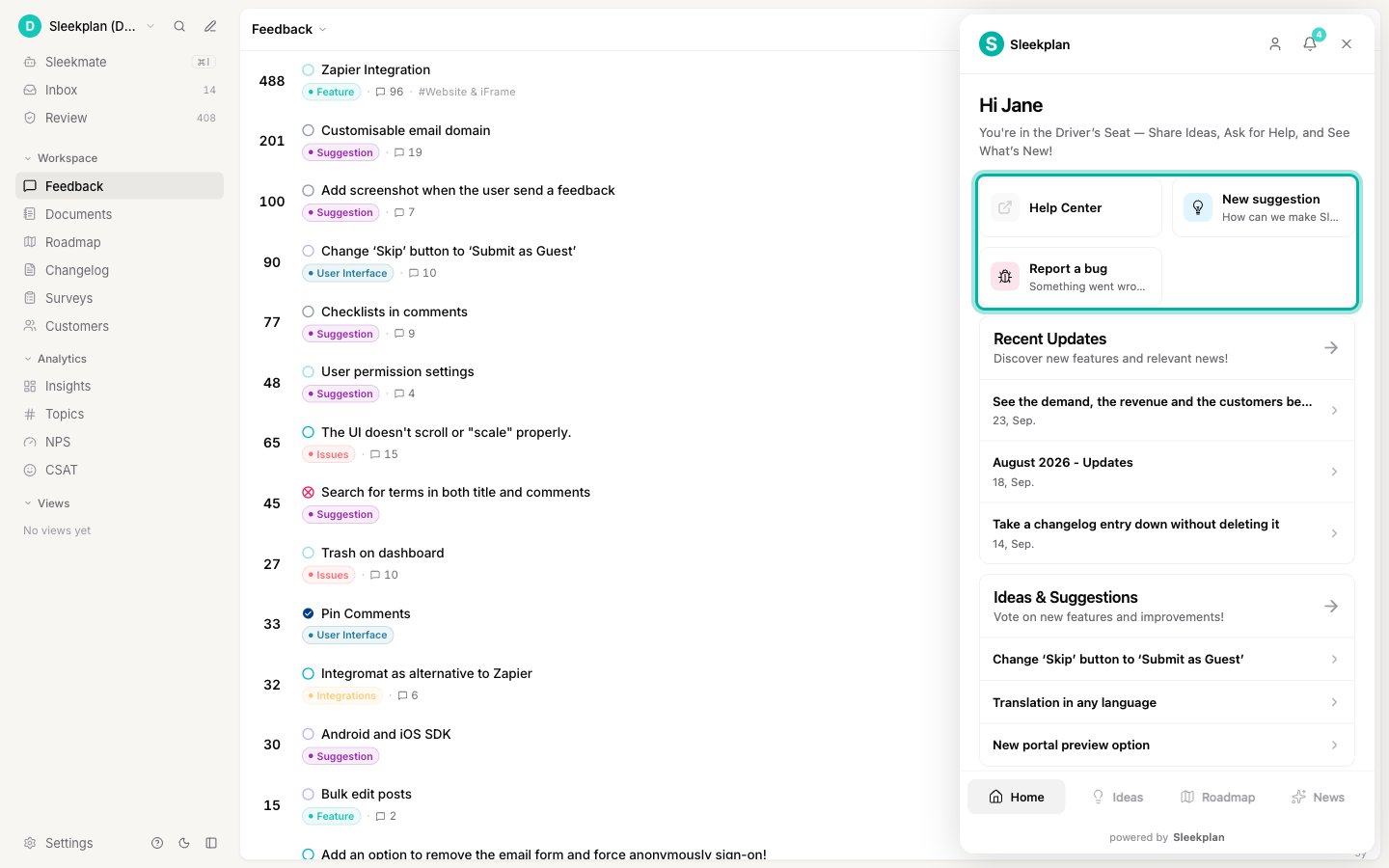
Task: Open all Ideas & Suggestions via the arrow
Action: [1331, 606]
